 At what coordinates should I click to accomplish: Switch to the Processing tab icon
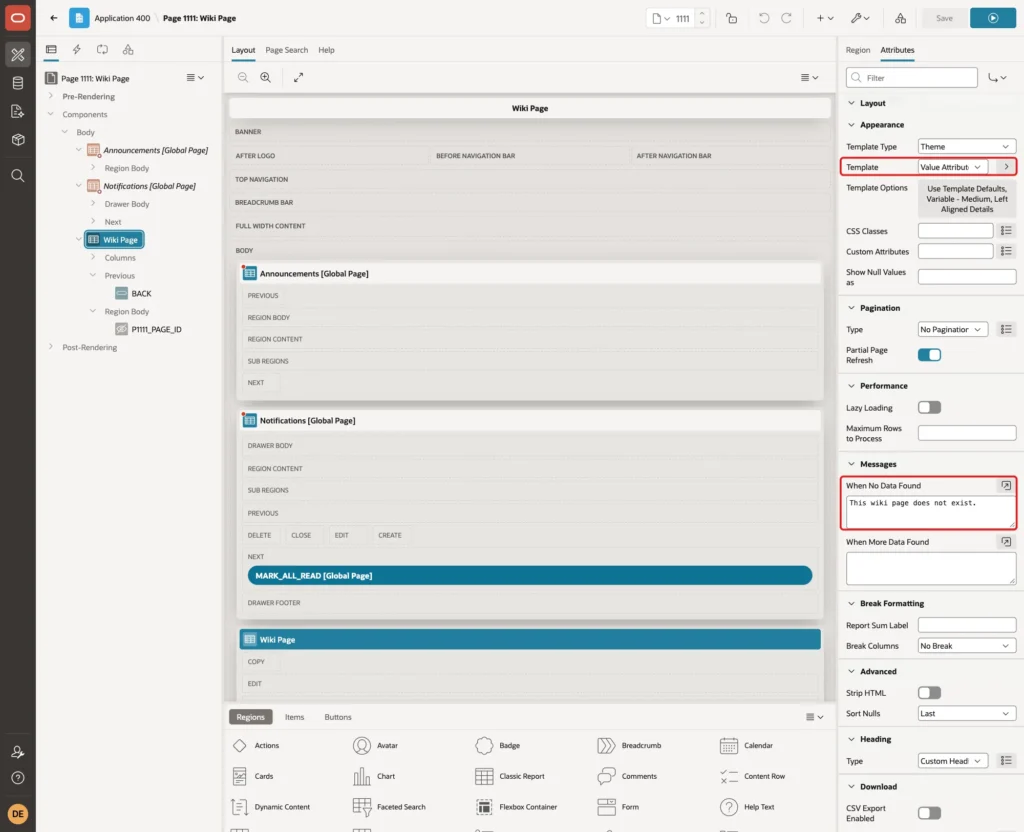(103, 50)
